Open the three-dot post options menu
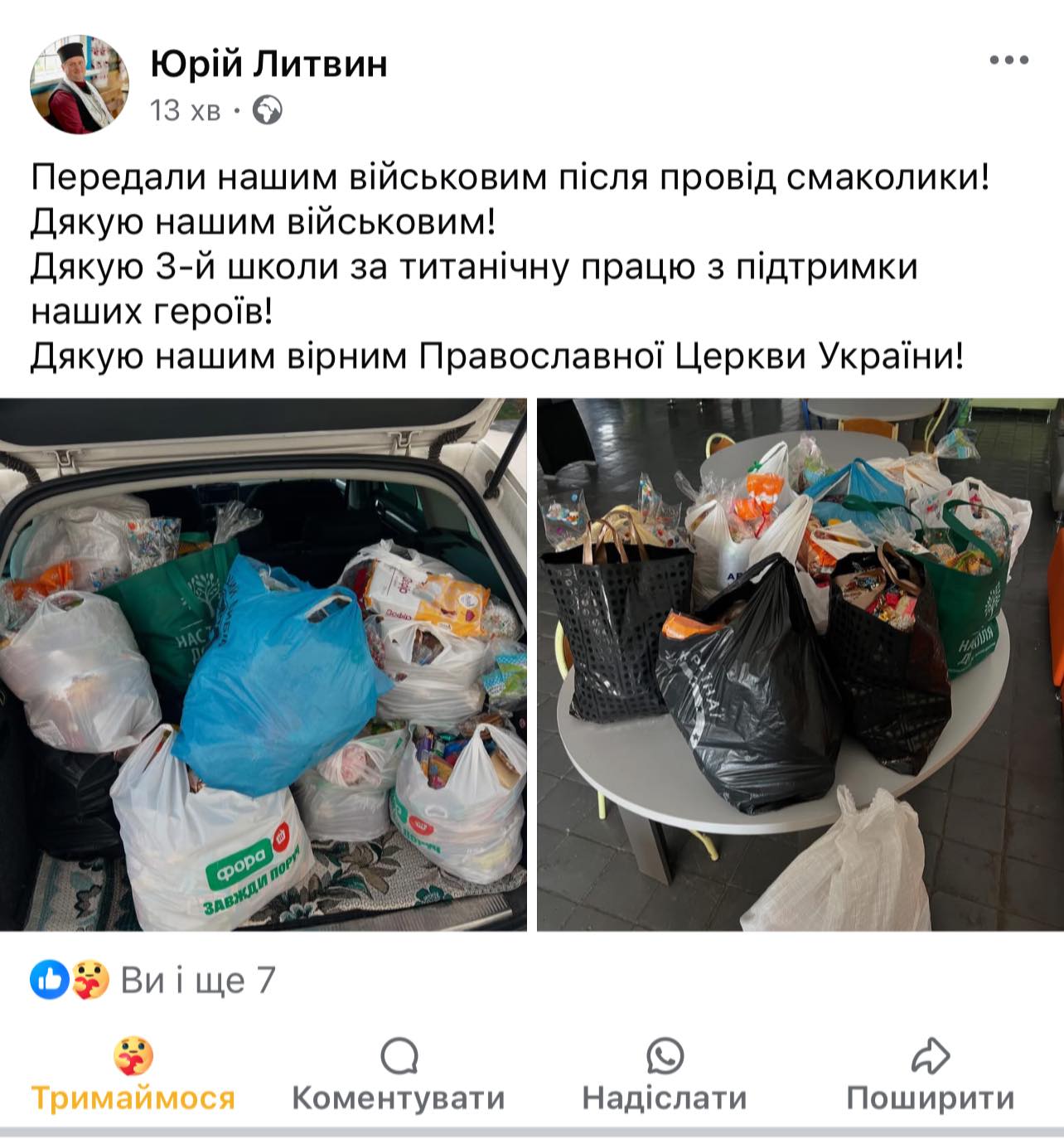This screenshot has width=1064, height=1144. (x=1008, y=61)
